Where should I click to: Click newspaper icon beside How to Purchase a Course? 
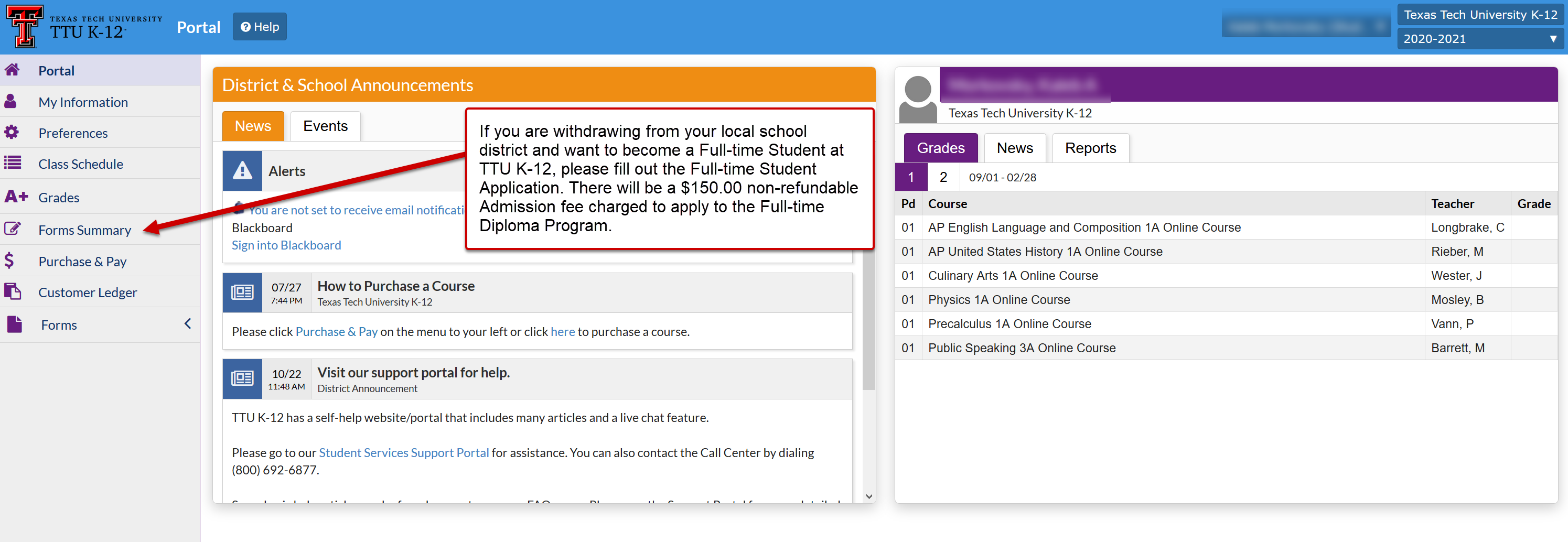click(242, 292)
